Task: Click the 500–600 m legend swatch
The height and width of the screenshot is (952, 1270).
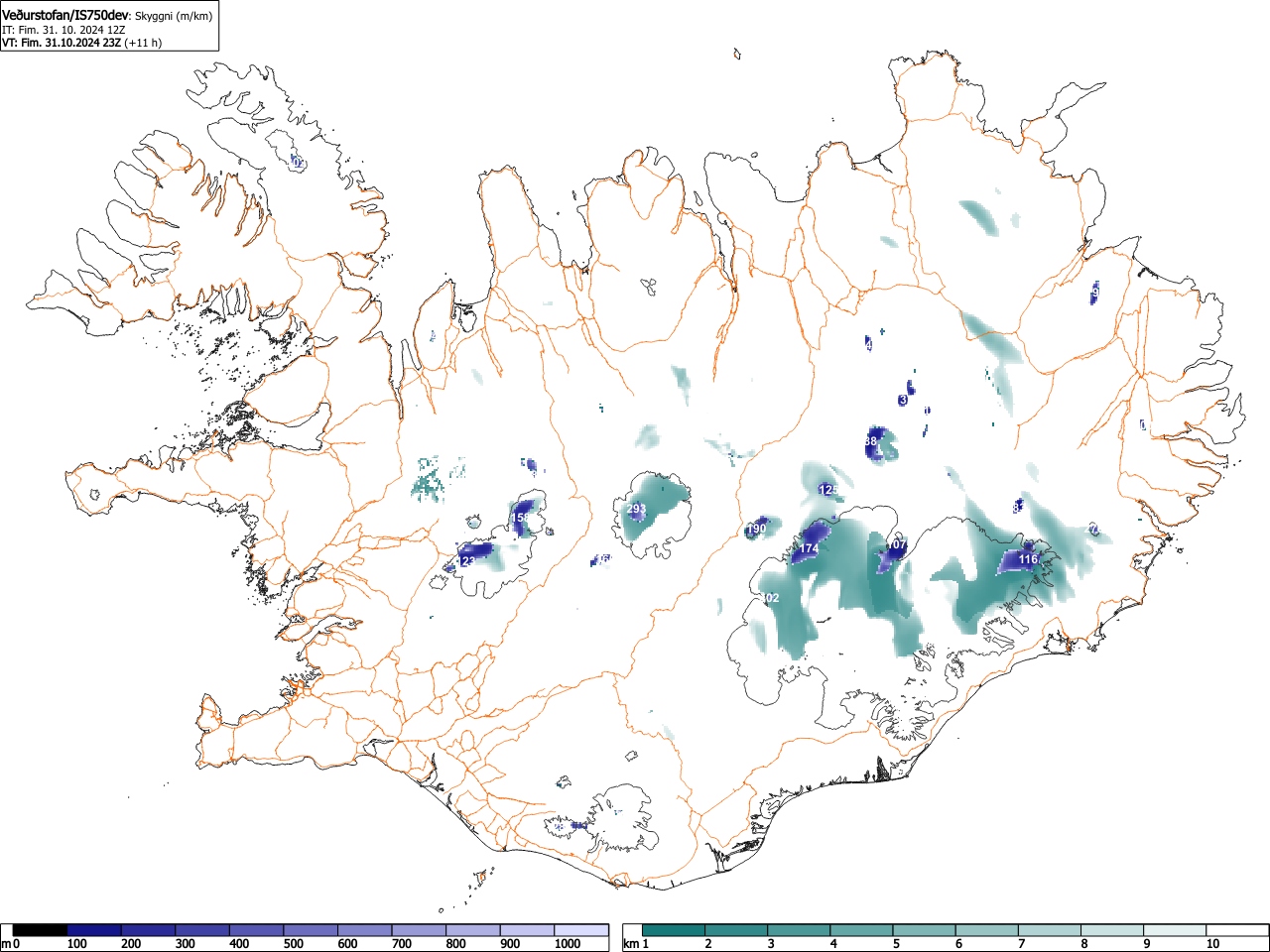Action: coord(311,930)
